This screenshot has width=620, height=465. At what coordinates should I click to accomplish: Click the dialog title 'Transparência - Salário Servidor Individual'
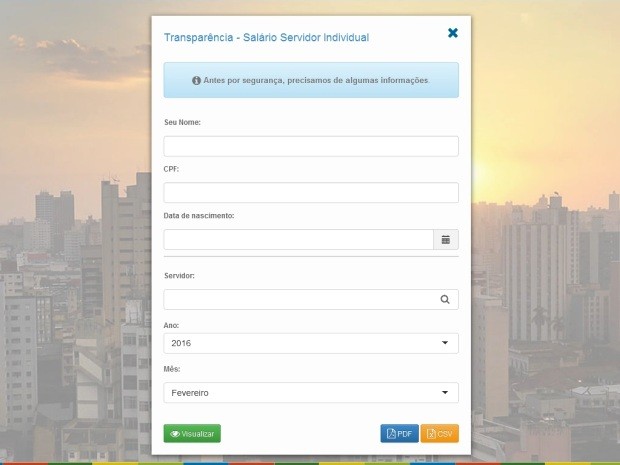point(266,37)
